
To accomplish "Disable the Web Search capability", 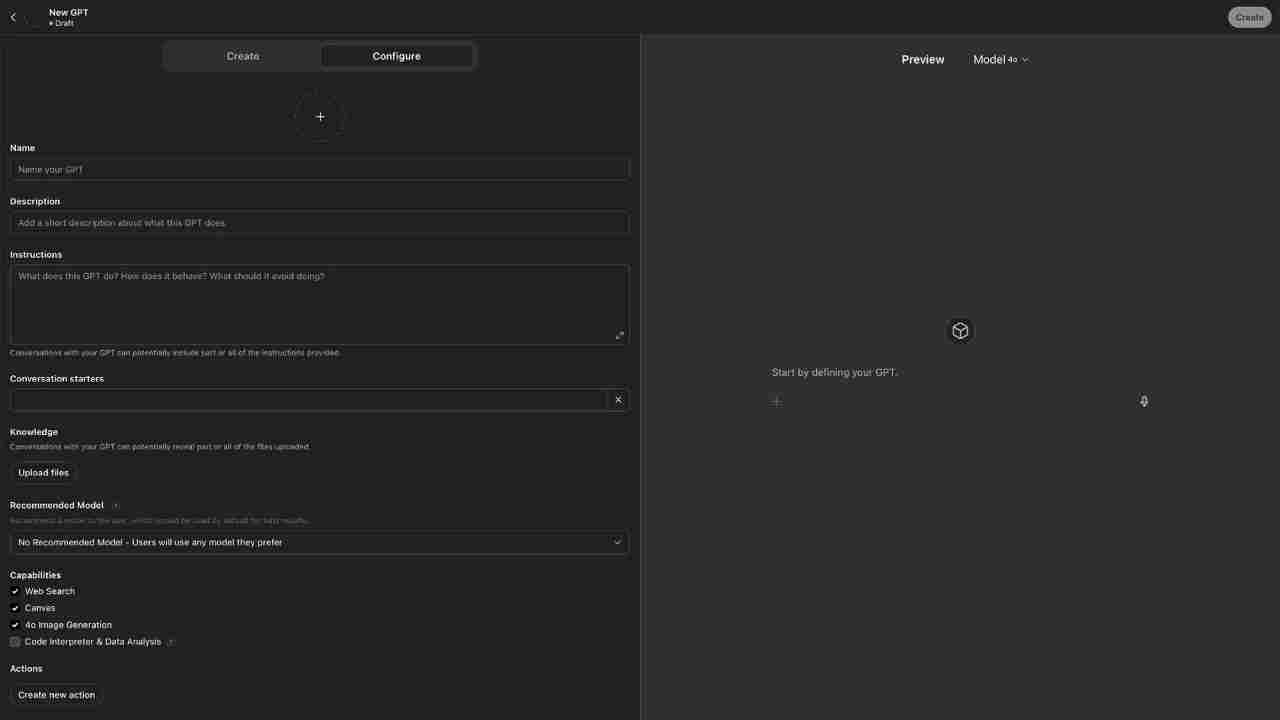I will [x=15, y=591].
